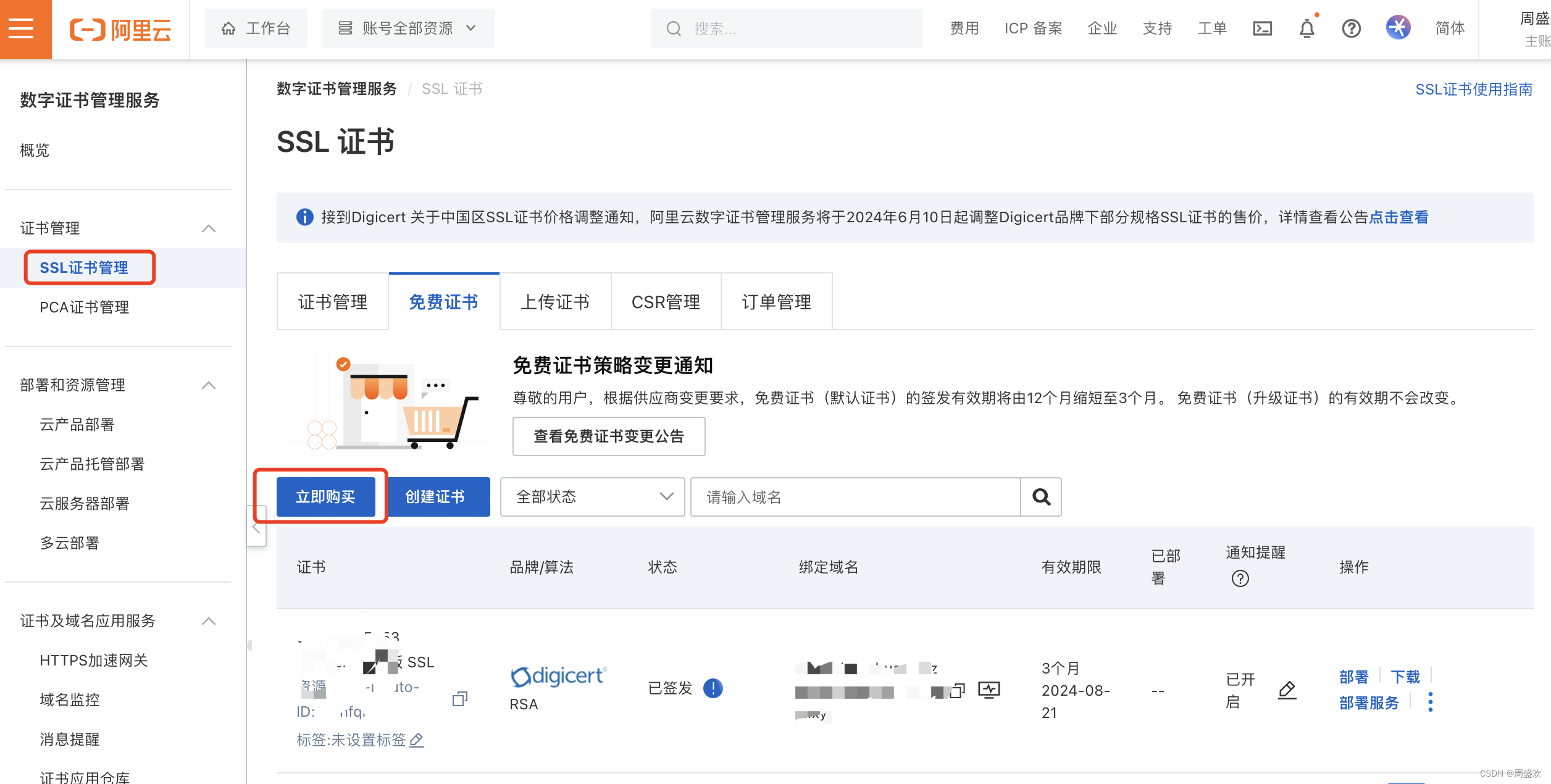
Task: Copy the certificate ID with copy icon
Action: [459, 699]
